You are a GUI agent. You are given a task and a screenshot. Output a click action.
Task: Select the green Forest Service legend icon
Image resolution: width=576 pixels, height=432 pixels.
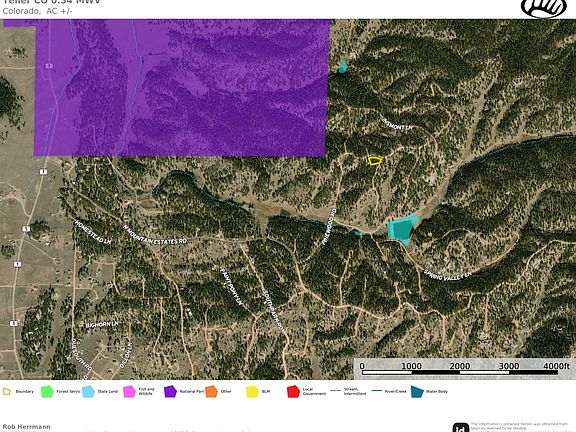pyautogui.click(x=47, y=392)
